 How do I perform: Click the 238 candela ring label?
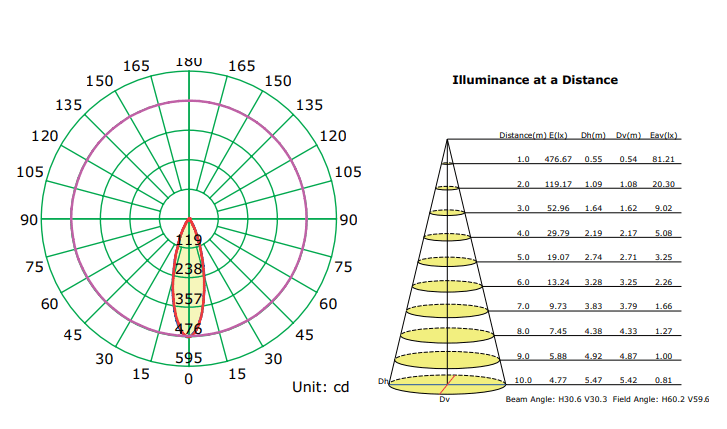(x=189, y=269)
